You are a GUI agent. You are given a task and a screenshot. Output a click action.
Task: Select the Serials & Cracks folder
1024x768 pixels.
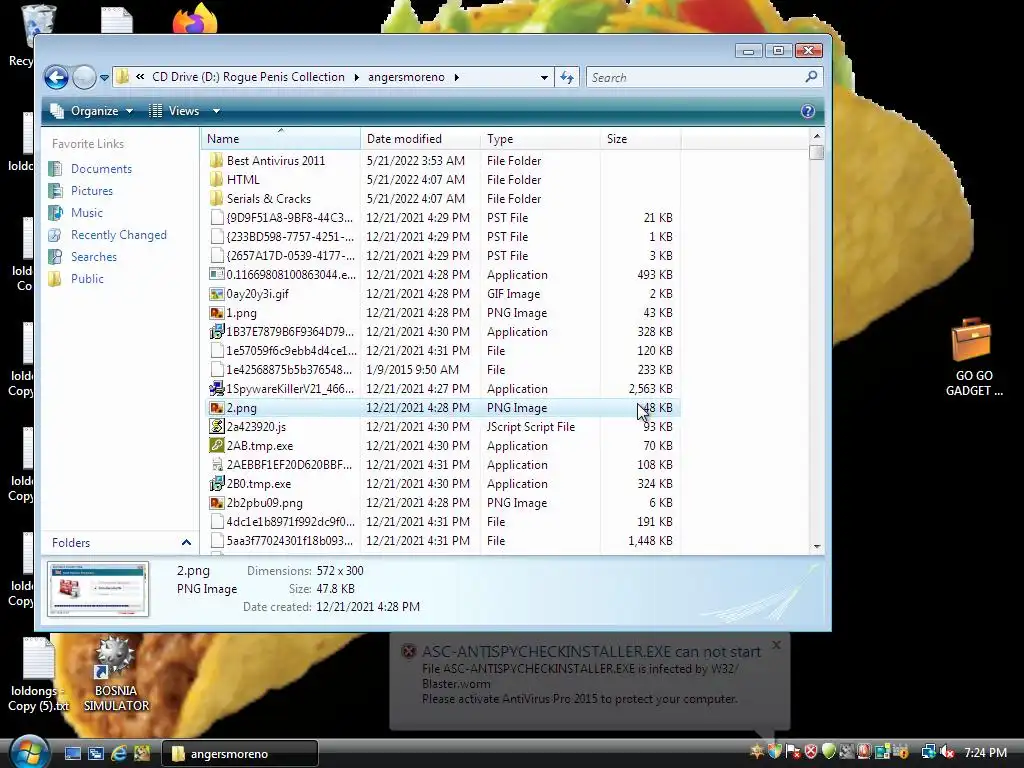pos(268,199)
